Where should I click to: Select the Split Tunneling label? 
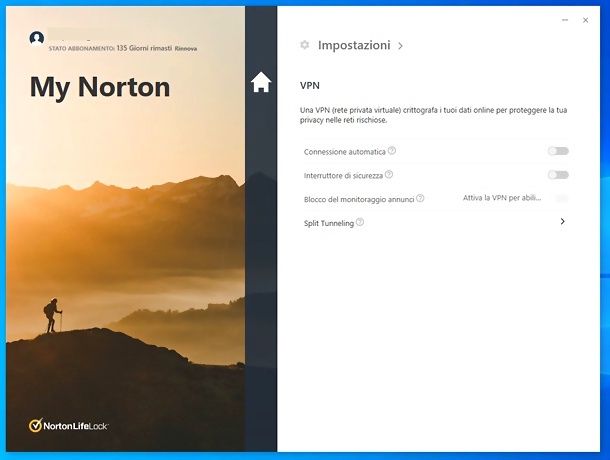pyautogui.click(x=329, y=223)
